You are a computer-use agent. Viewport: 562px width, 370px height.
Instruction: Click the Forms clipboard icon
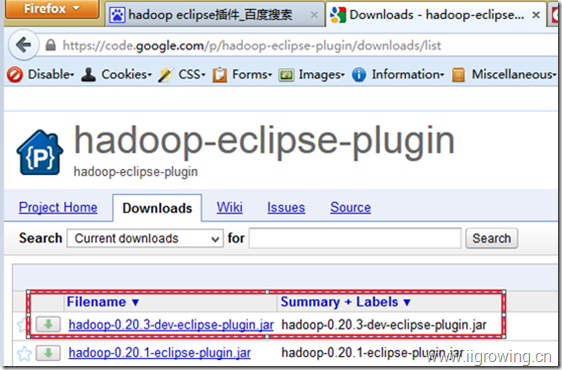coord(220,75)
